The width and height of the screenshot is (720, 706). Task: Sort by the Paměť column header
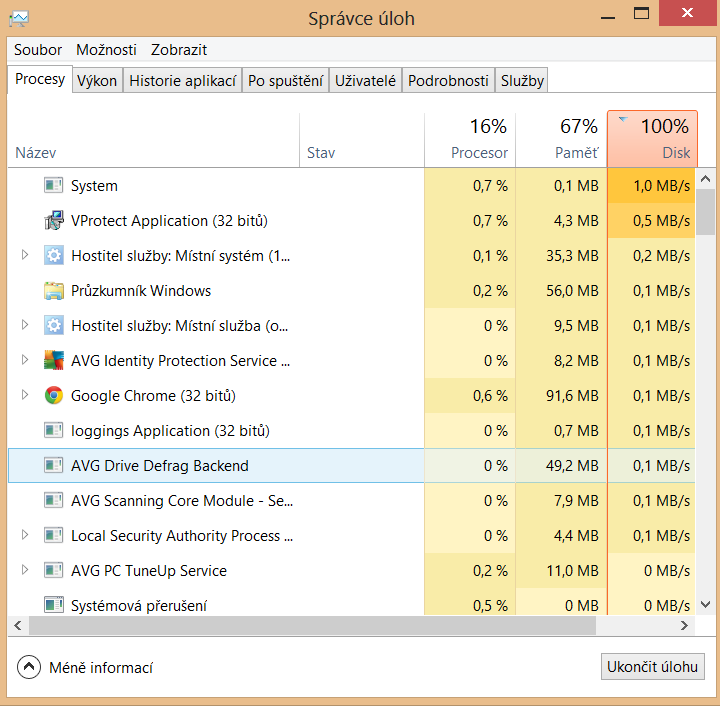561,140
